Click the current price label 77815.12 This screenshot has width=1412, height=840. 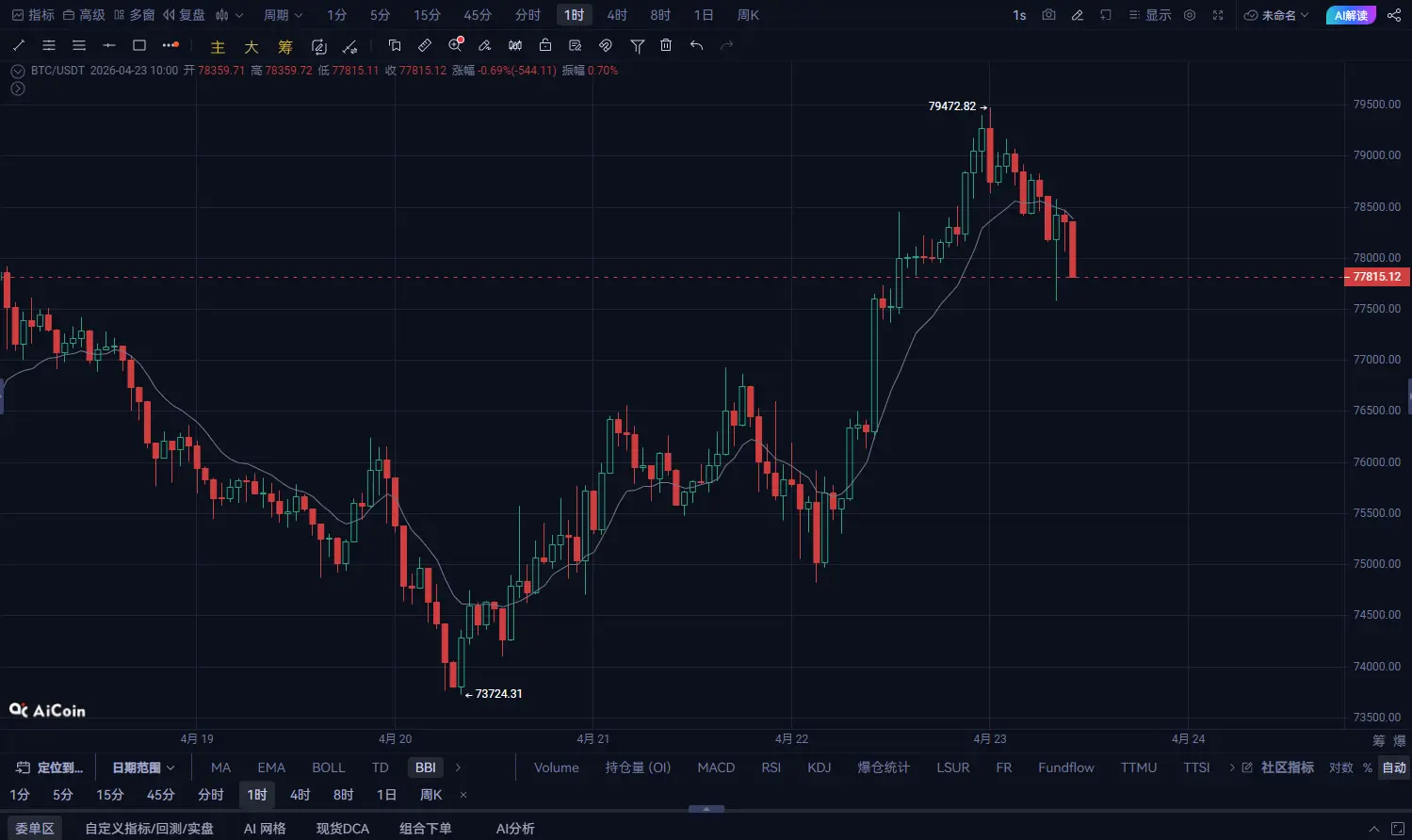point(1376,277)
